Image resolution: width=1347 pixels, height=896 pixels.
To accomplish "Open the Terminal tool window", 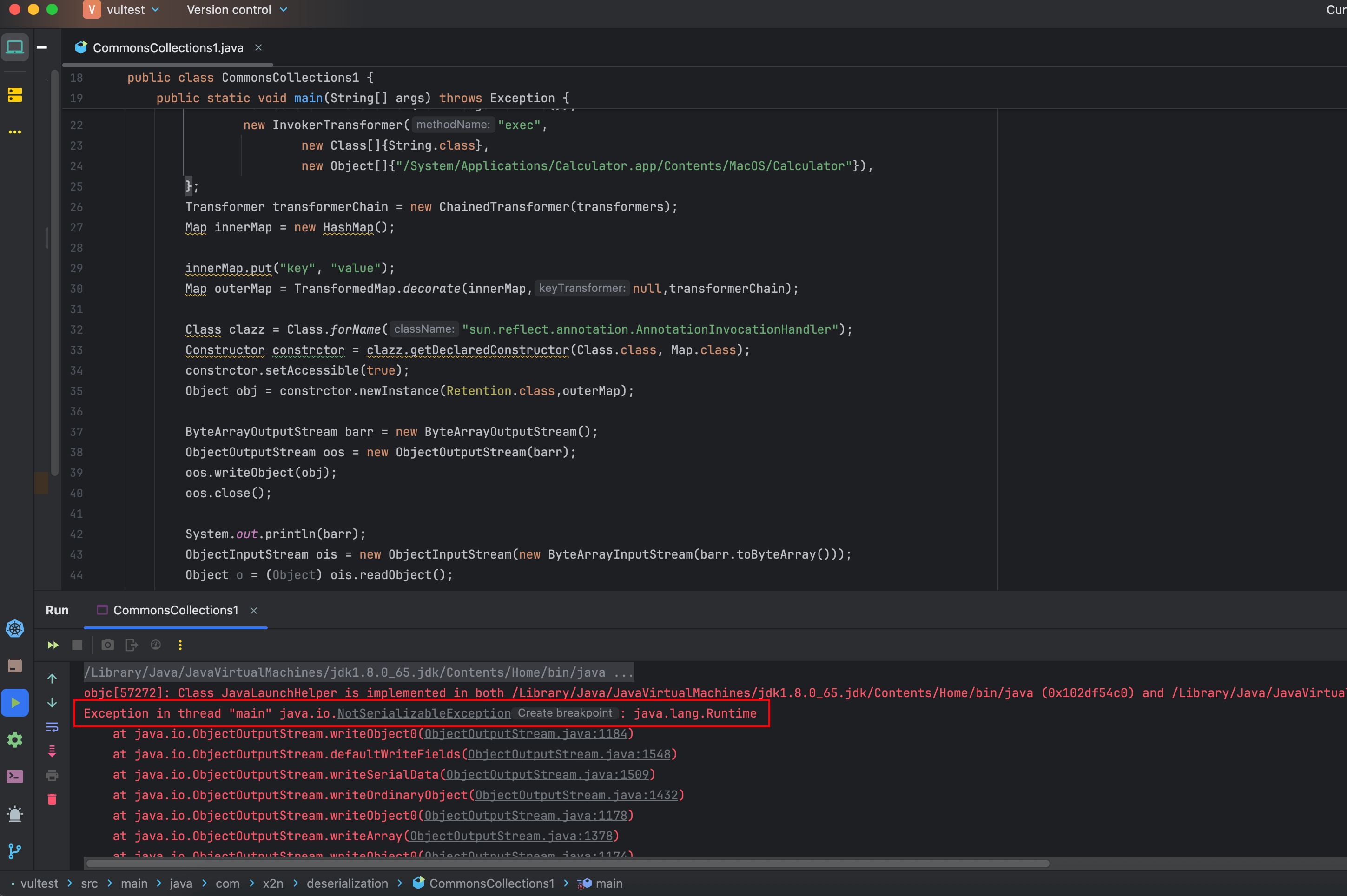I will point(15,777).
